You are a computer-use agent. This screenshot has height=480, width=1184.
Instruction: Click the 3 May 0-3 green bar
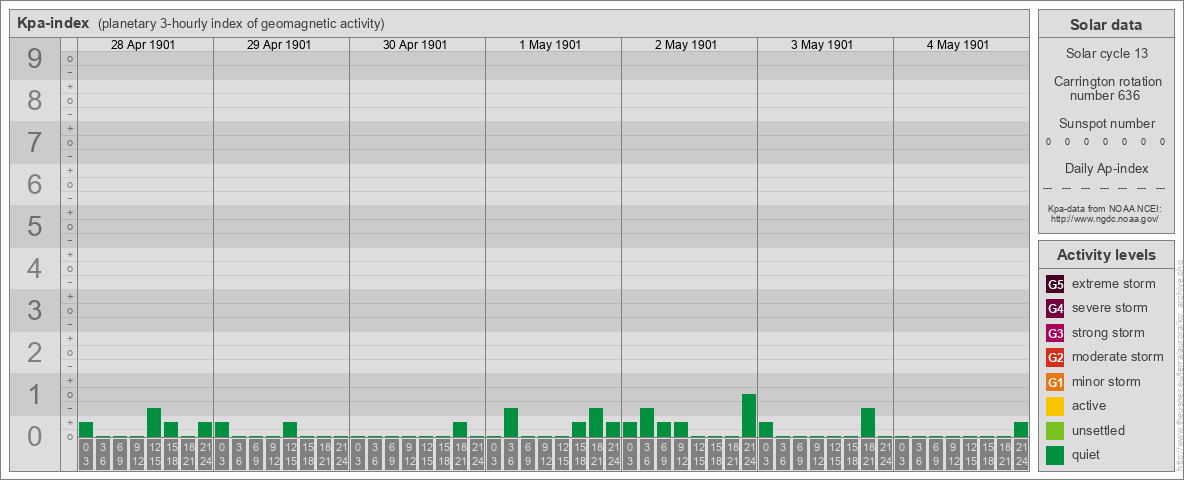pyautogui.click(x=766, y=429)
